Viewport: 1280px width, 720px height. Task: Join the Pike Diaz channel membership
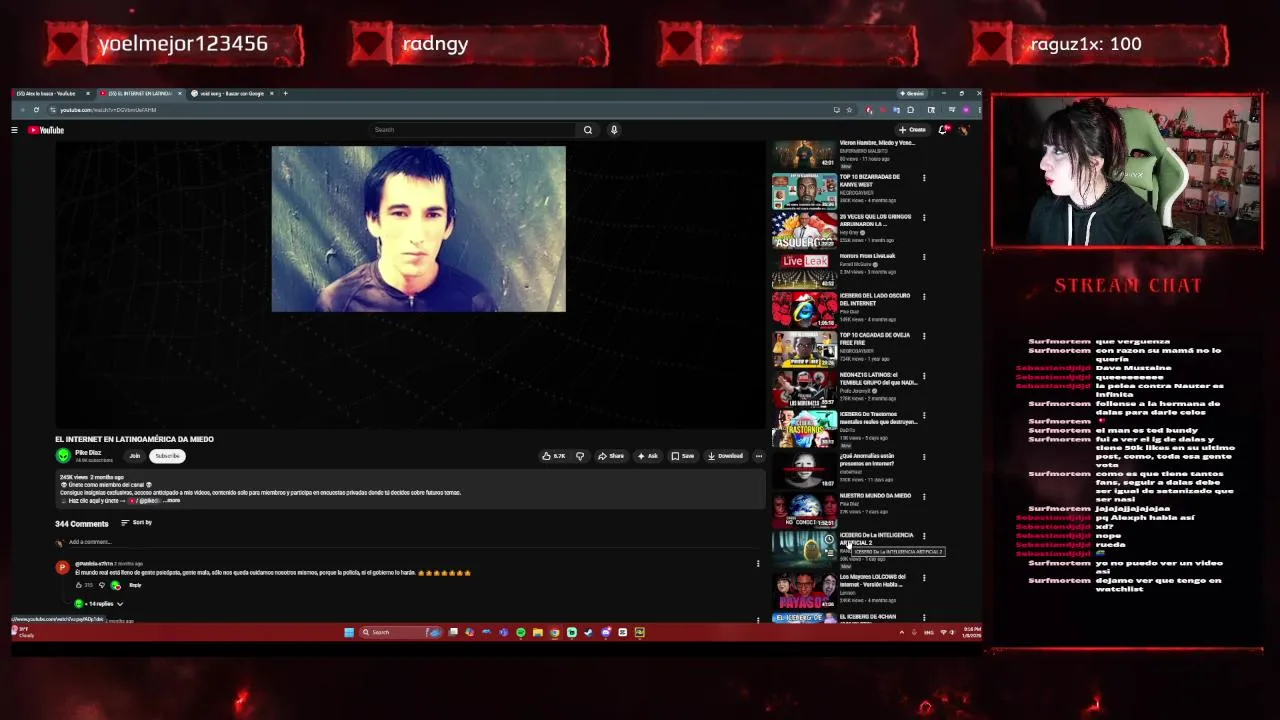point(134,456)
